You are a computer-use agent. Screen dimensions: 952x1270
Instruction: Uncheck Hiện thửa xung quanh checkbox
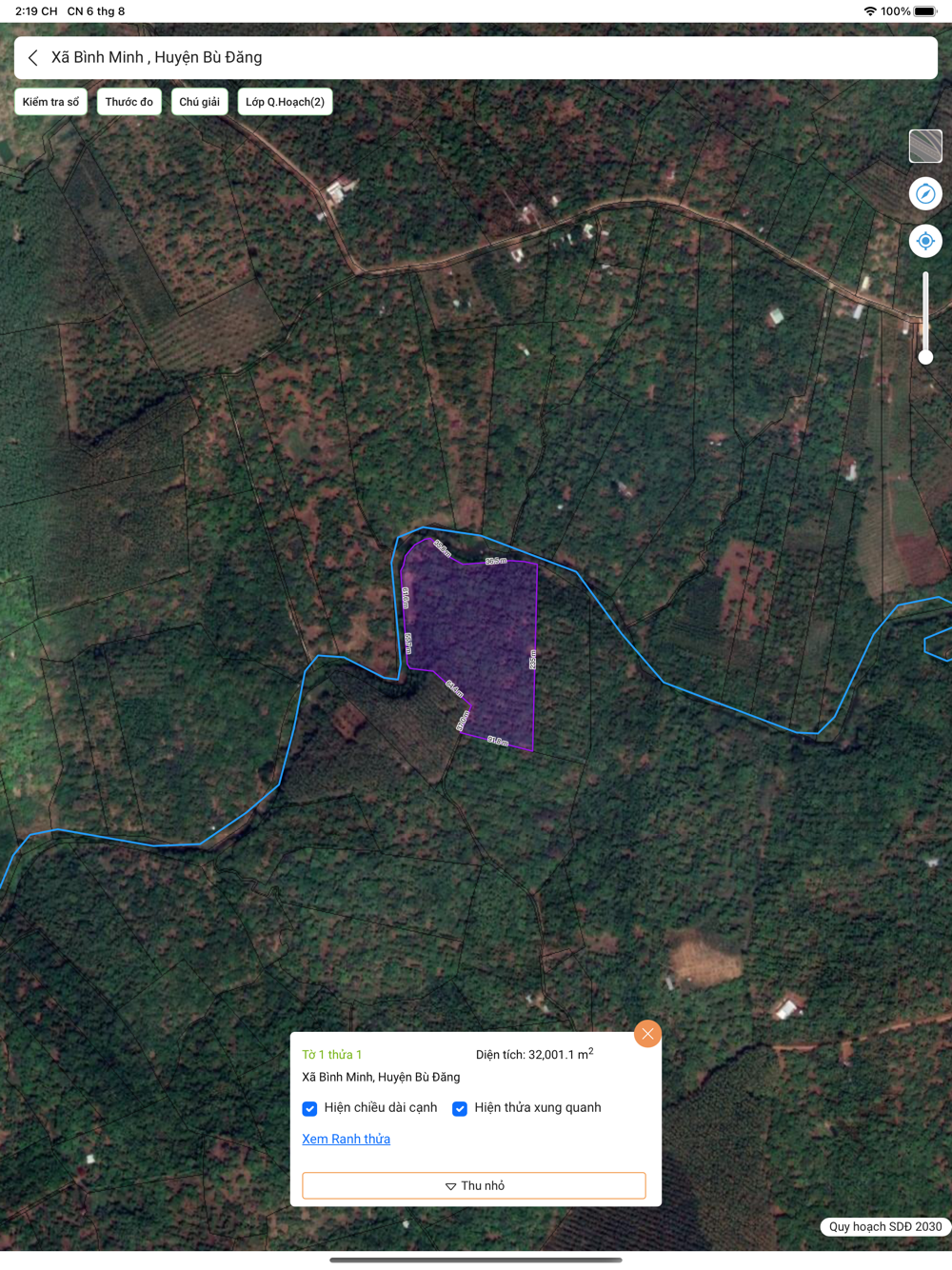coord(460,1108)
